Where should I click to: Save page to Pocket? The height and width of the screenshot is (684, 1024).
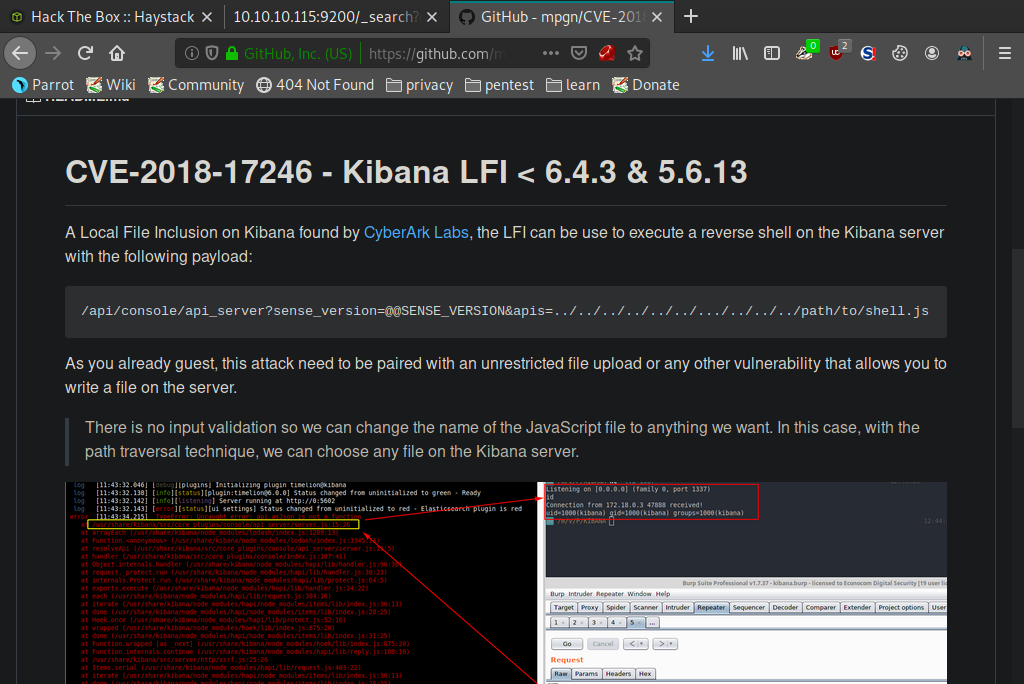click(x=579, y=53)
